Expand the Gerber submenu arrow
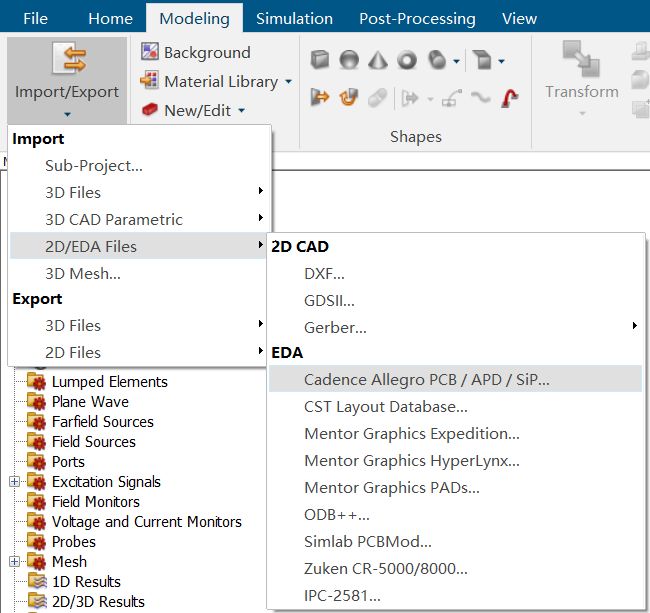This screenshot has width=650, height=613. (x=635, y=326)
